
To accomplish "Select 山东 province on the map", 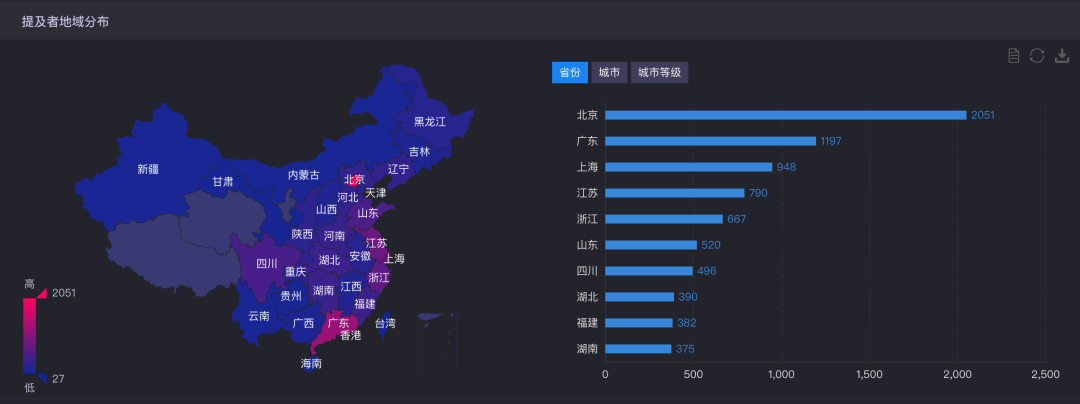I will [368, 213].
